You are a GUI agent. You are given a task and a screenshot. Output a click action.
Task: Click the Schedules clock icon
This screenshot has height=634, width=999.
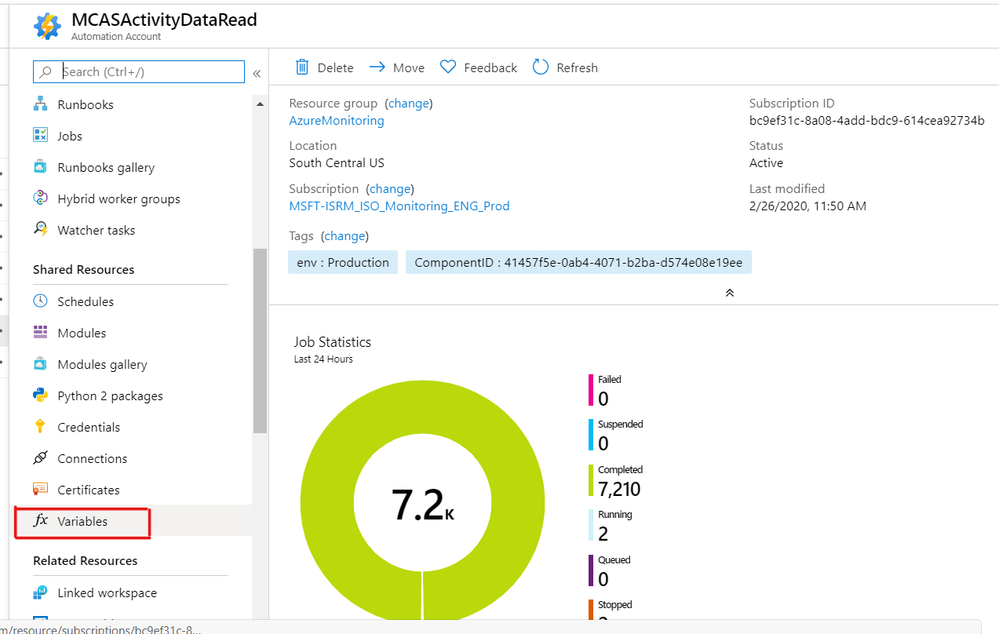40,301
